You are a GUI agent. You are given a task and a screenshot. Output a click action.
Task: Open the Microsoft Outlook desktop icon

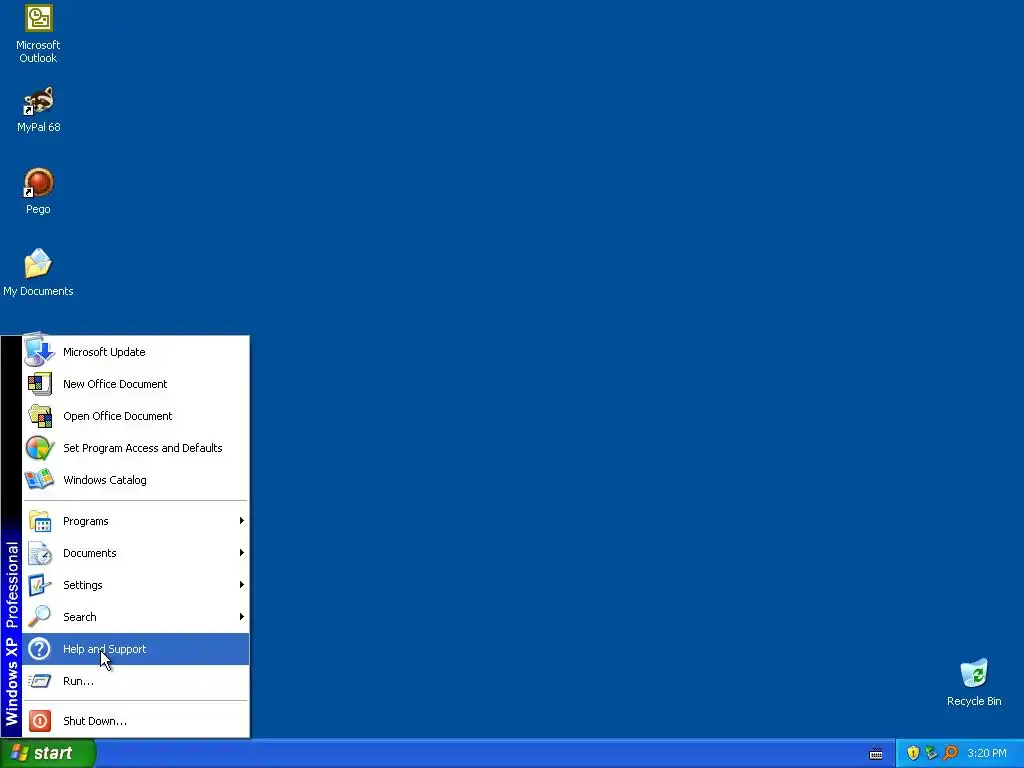click(x=39, y=34)
